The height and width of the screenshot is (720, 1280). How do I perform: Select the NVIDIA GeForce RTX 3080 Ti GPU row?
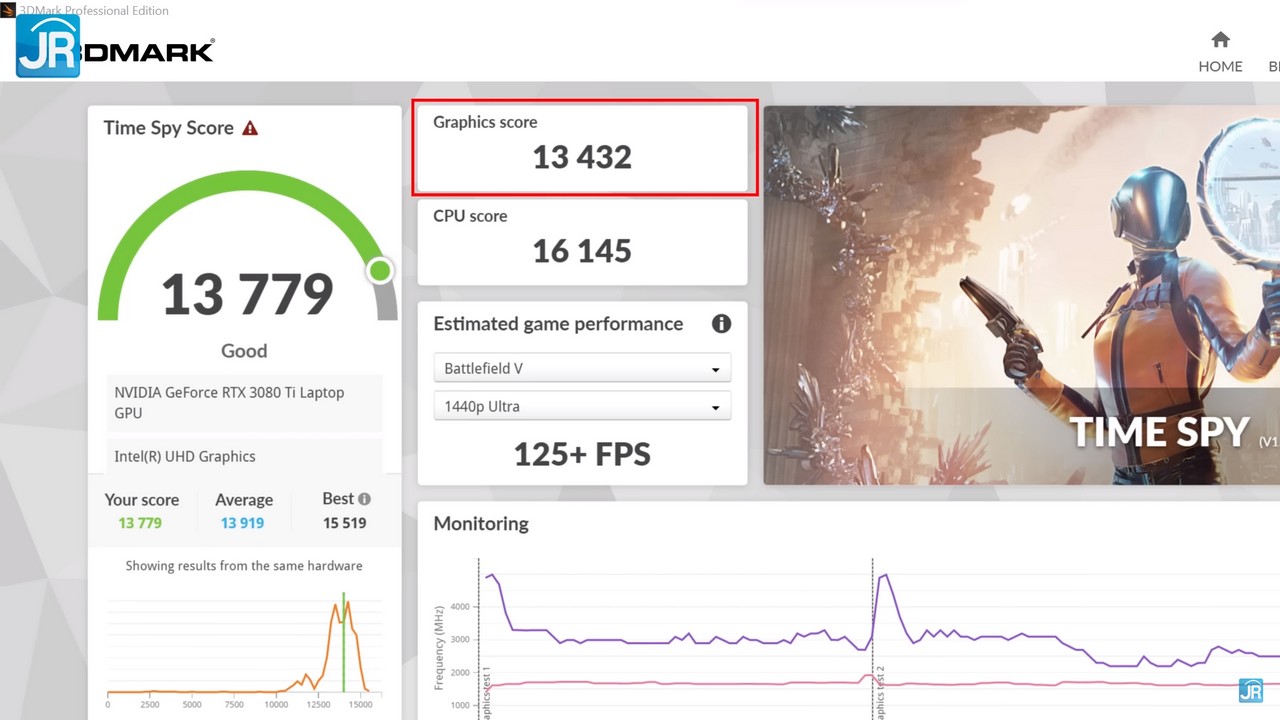coord(244,403)
